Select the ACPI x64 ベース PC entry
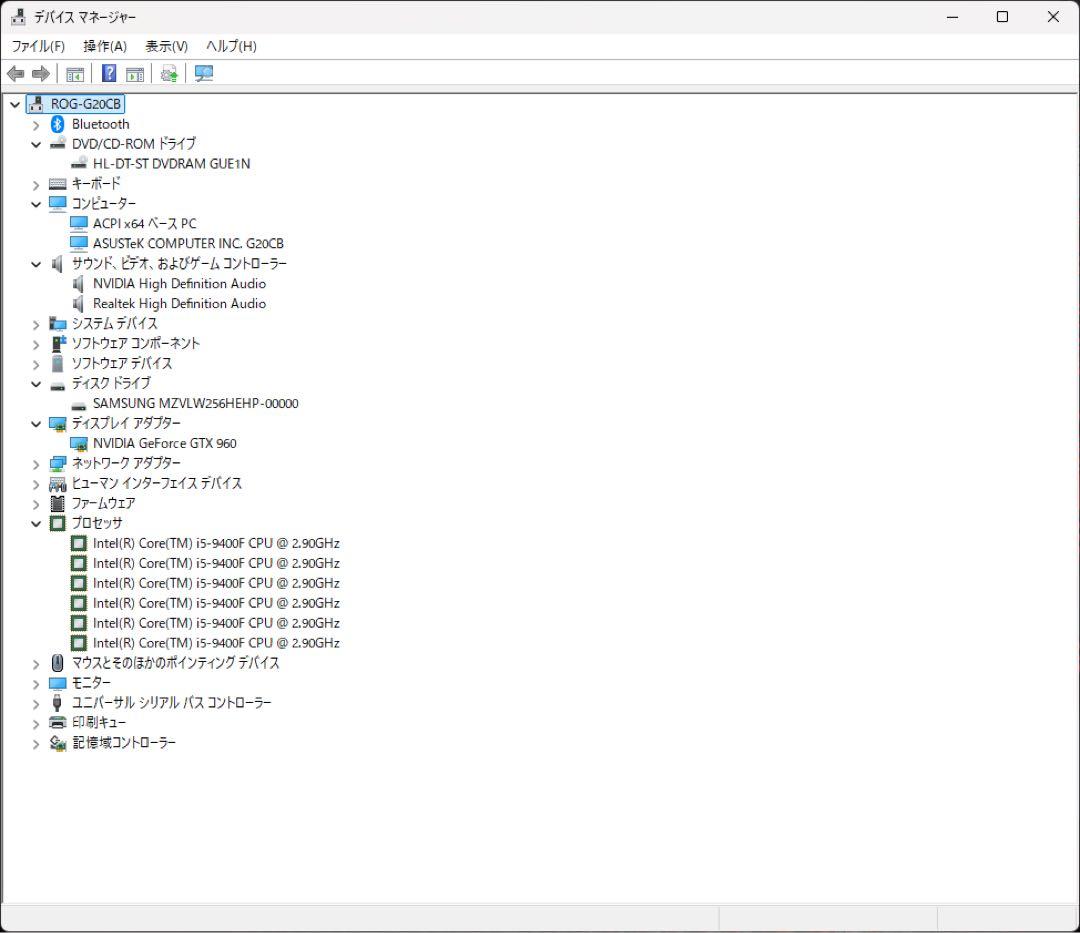Image resolution: width=1080 pixels, height=933 pixels. (145, 224)
